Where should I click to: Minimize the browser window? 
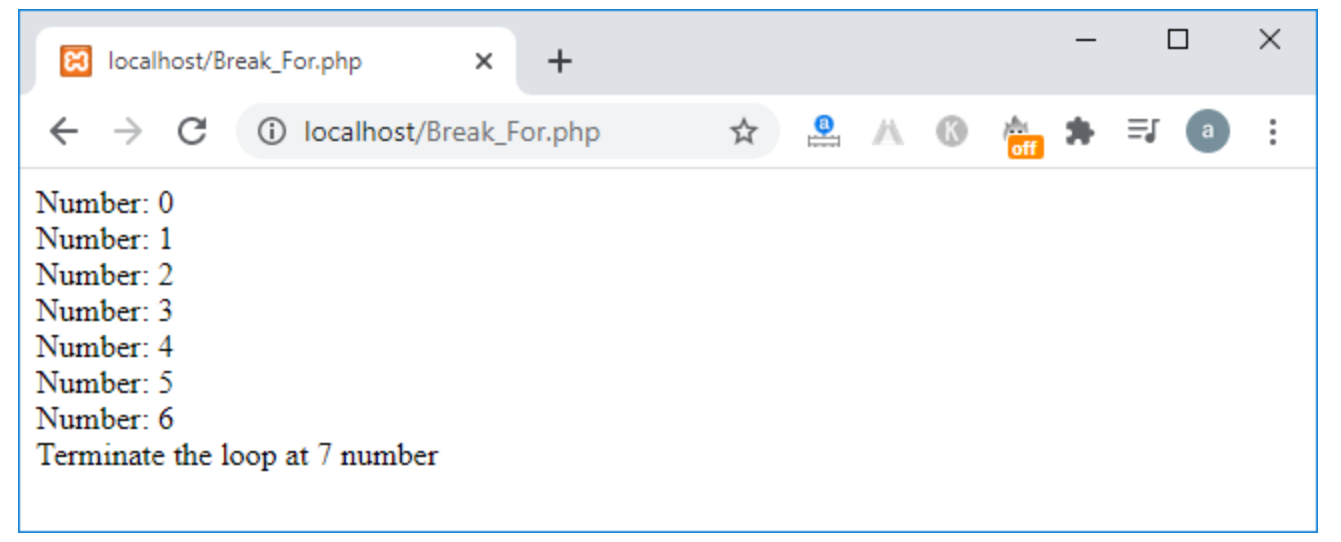(x=1086, y=40)
